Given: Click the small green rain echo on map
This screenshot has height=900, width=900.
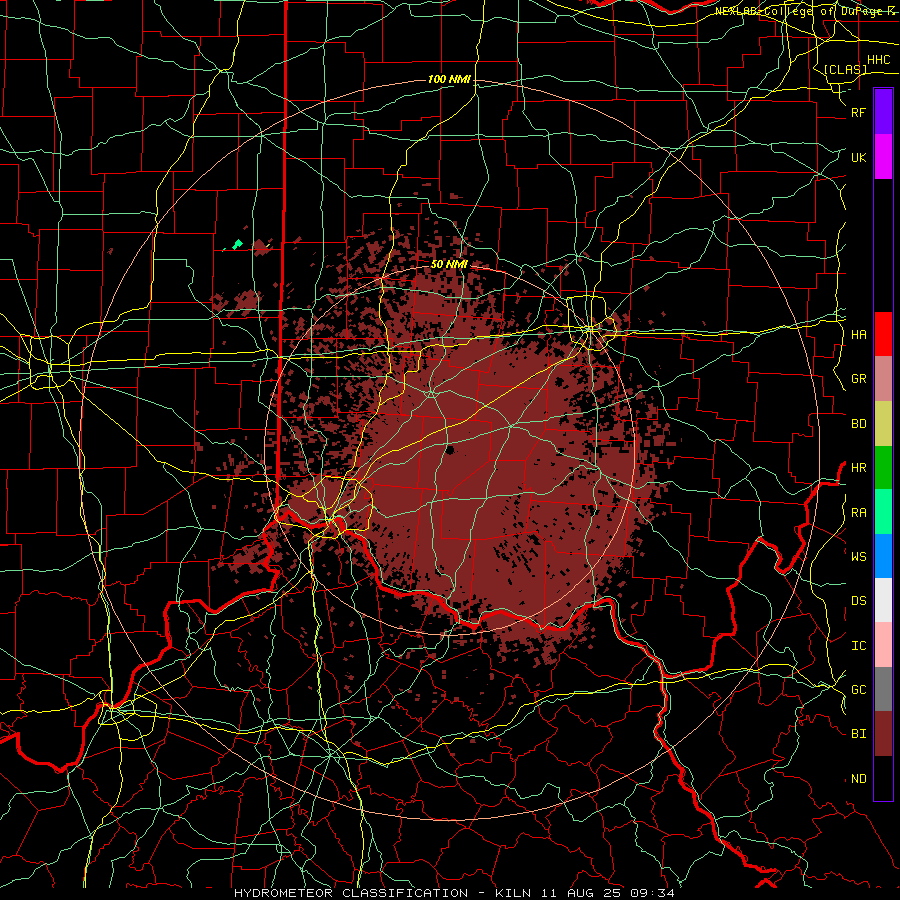Looking at the screenshot, I should (237, 245).
